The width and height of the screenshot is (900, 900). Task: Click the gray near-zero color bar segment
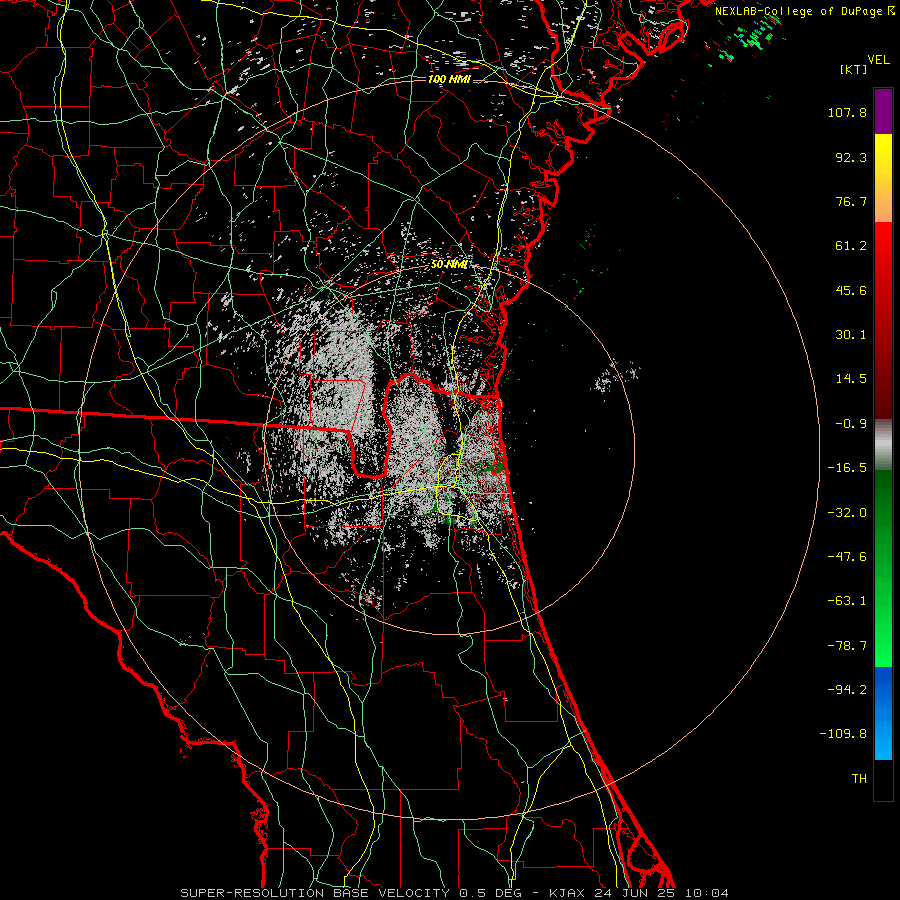883,444
